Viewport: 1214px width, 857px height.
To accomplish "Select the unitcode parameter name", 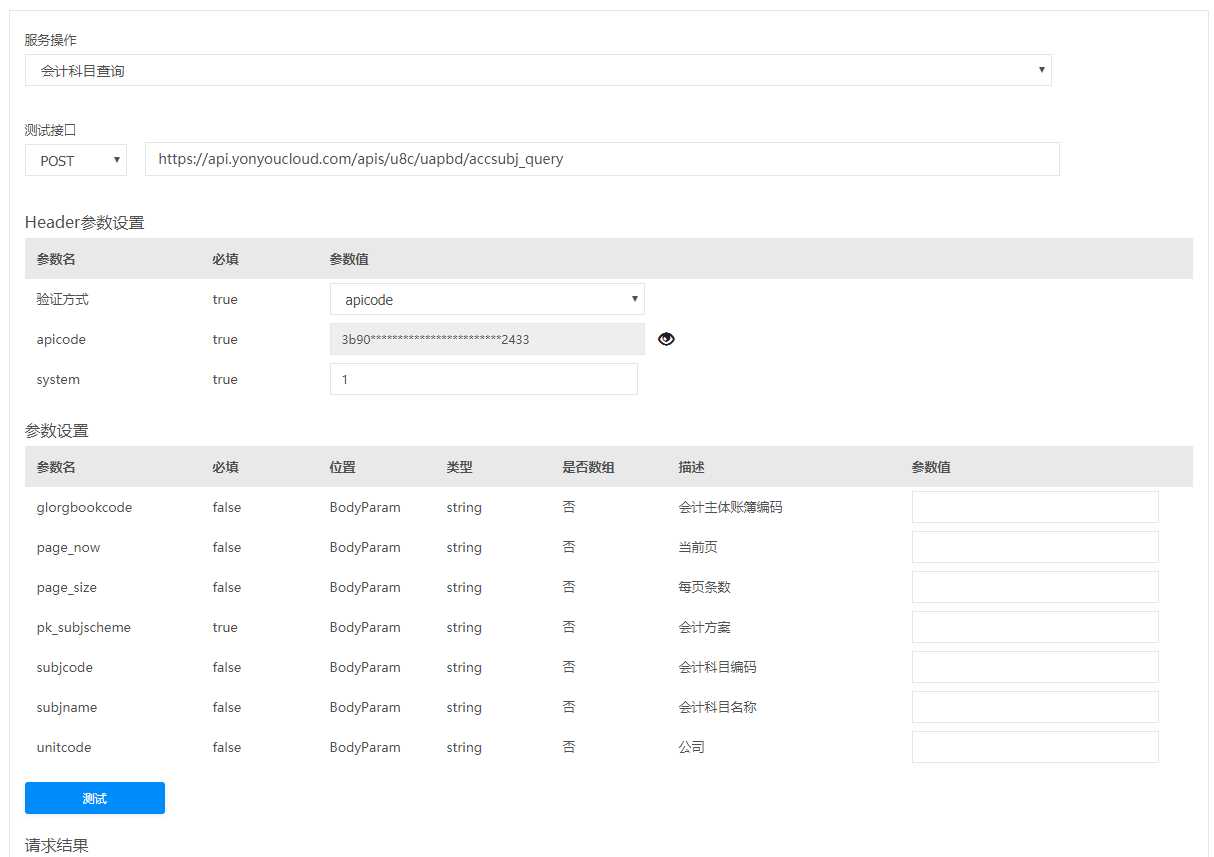I will coord(64,747).
